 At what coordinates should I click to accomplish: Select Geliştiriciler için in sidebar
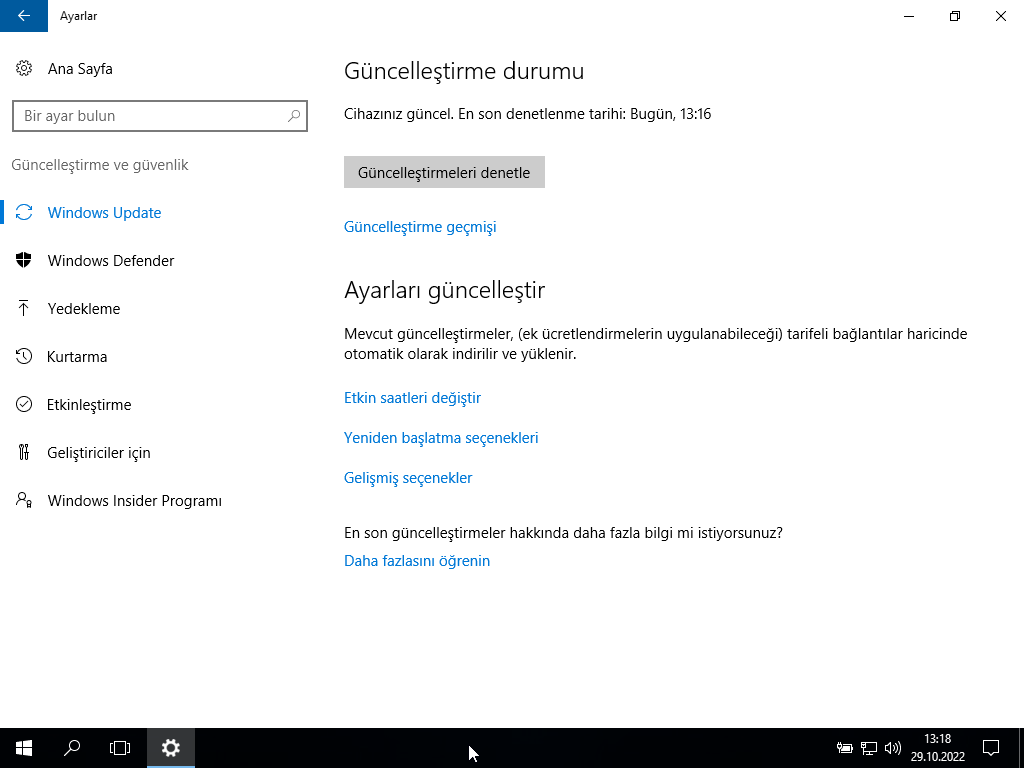tap(99, 453)
